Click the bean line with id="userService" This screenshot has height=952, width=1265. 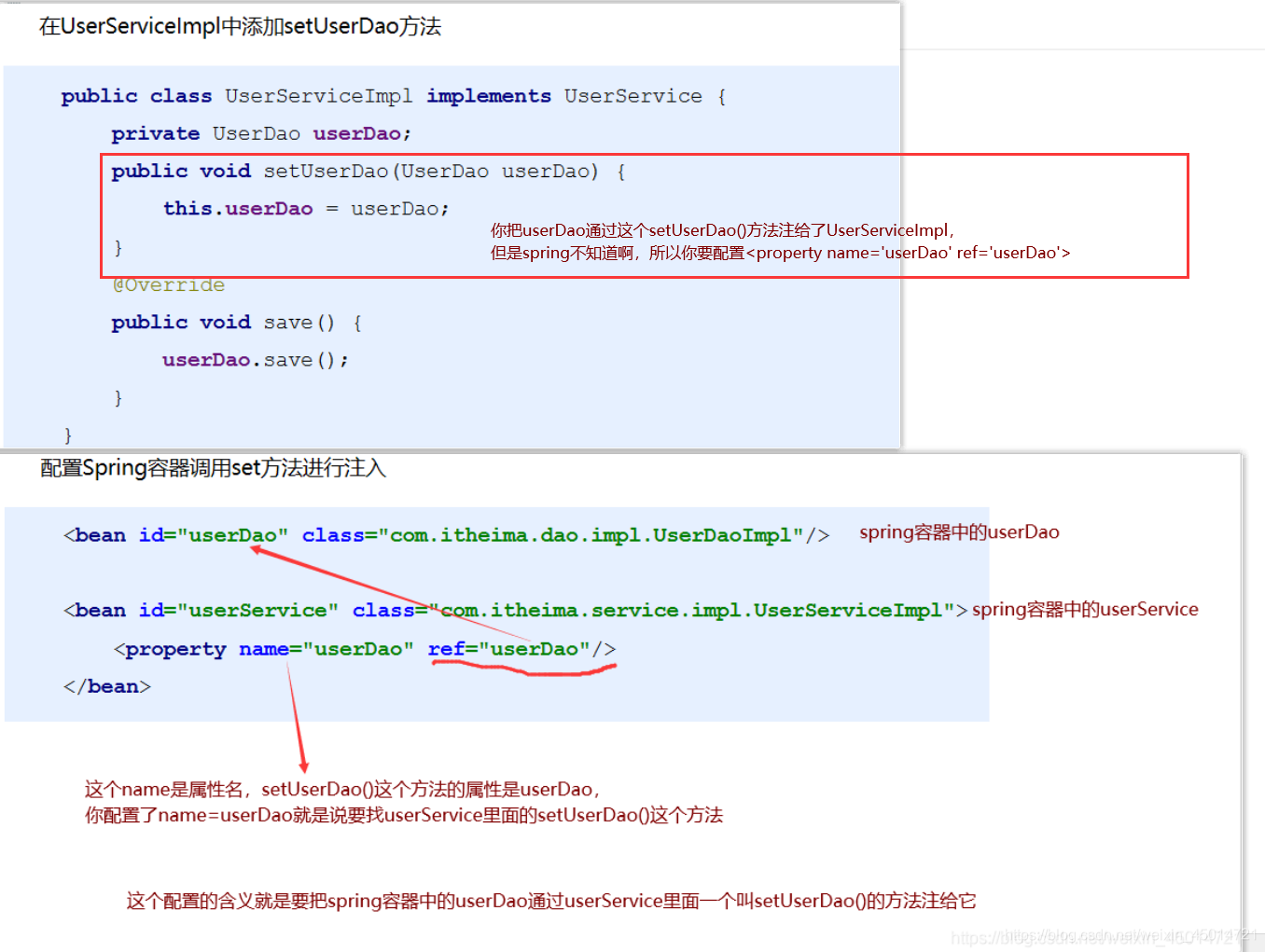[515, 611]
